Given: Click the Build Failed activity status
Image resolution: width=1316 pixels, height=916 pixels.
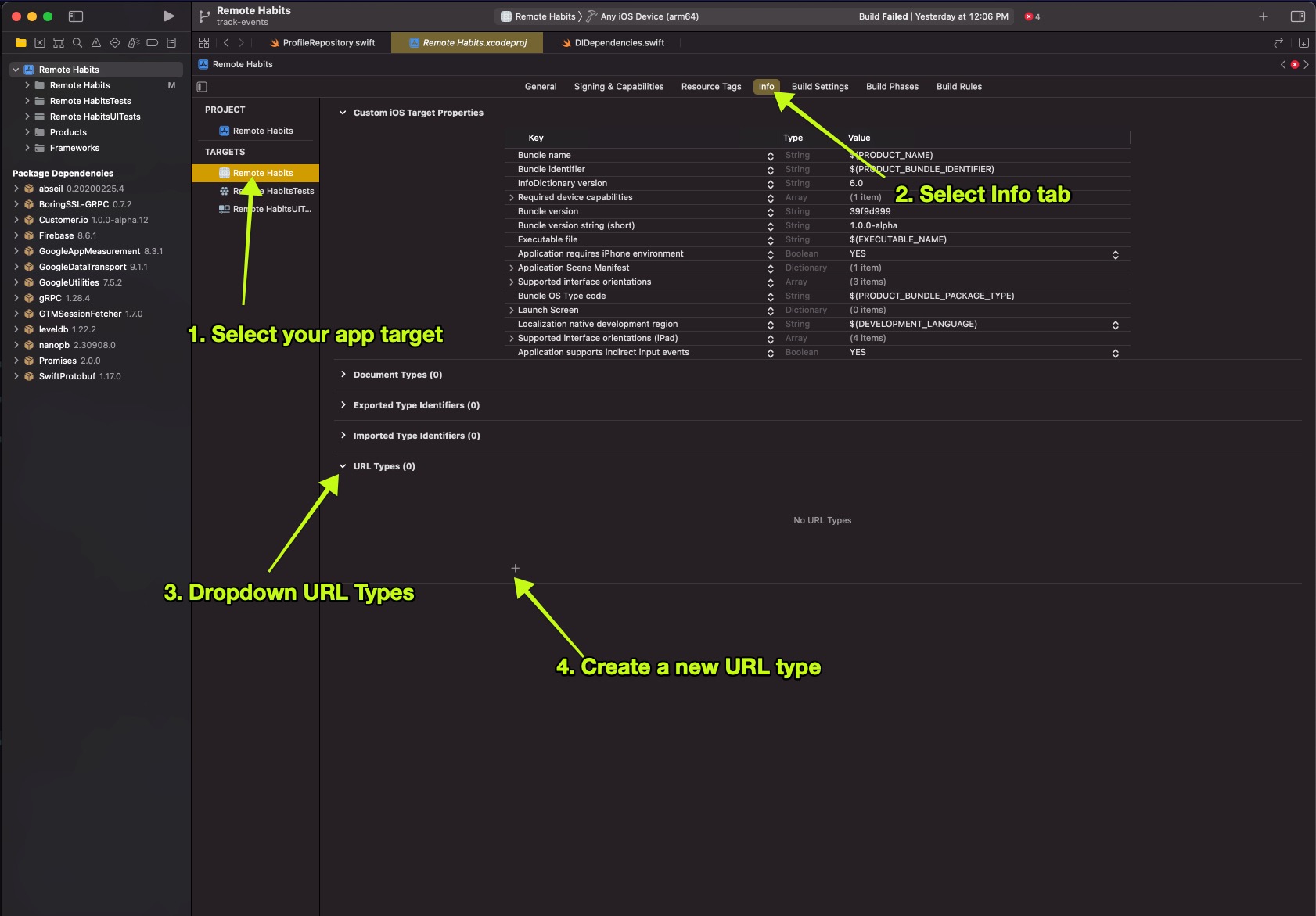Looking at the screenshot, I should click(x=933, y=16).
